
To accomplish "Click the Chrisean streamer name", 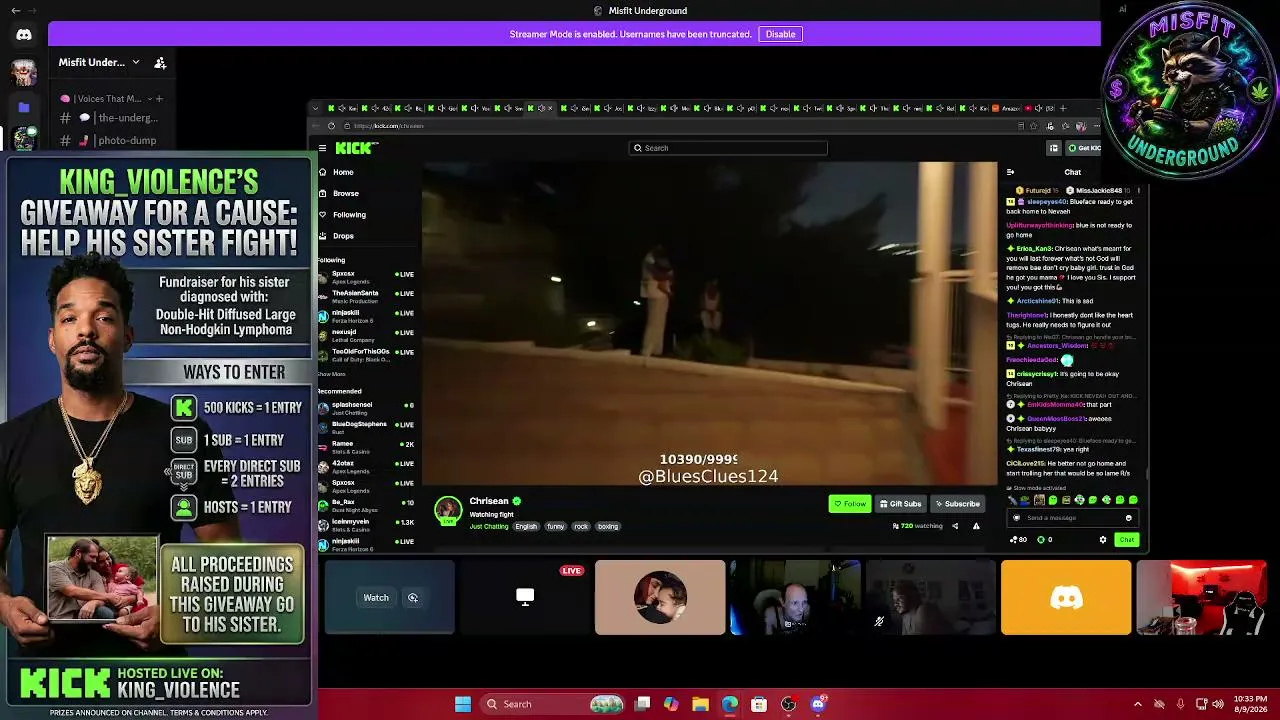I will (x=489, y=501).
